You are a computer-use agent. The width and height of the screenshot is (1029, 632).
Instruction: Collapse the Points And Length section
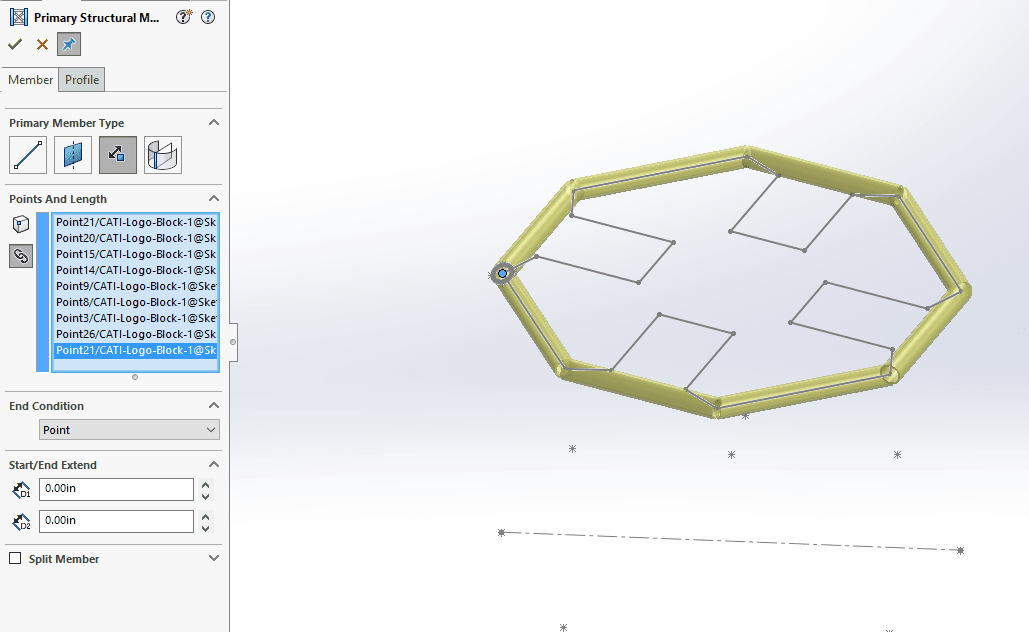point(213,199)
